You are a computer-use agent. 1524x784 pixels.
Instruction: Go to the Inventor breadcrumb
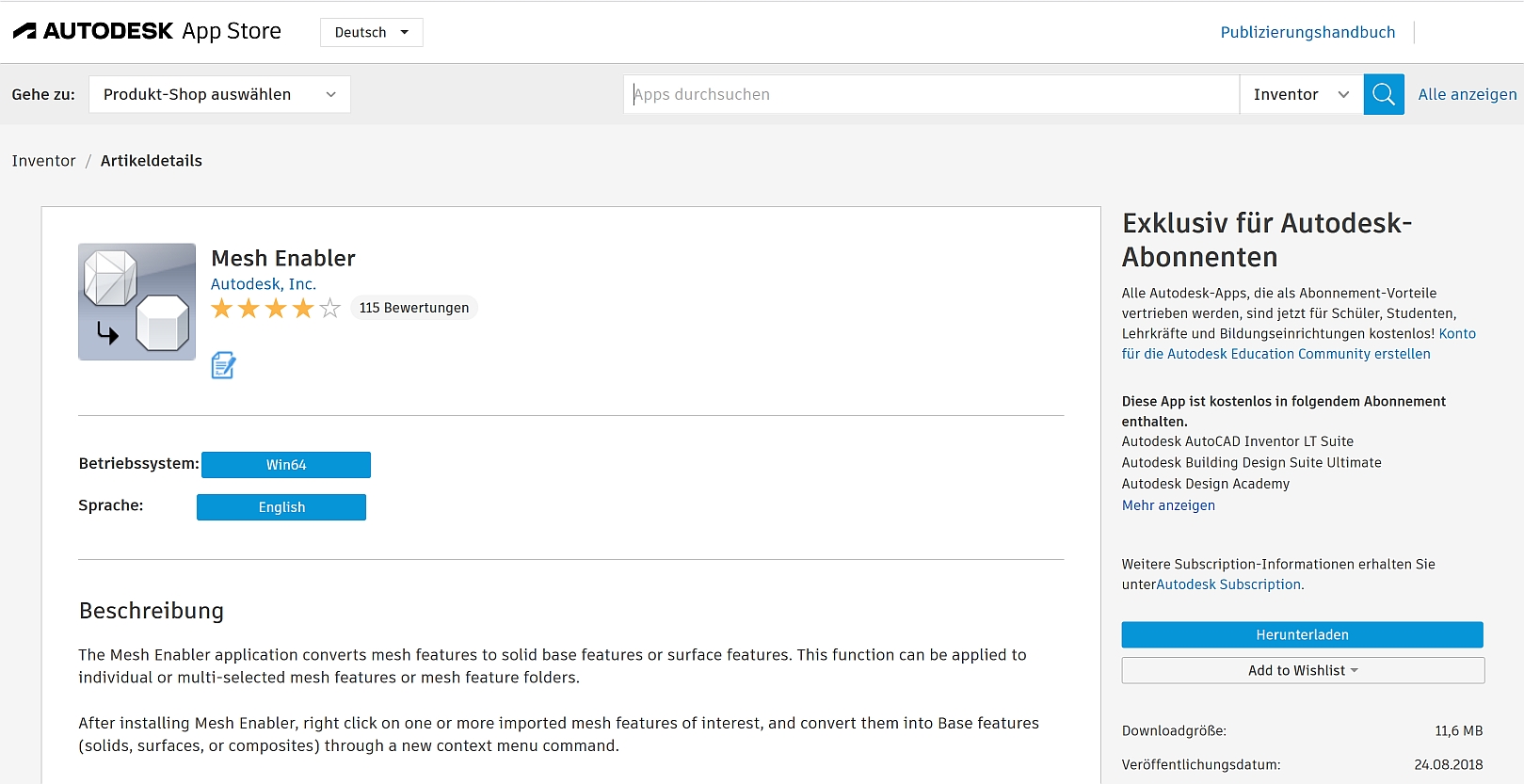point(43,161)
